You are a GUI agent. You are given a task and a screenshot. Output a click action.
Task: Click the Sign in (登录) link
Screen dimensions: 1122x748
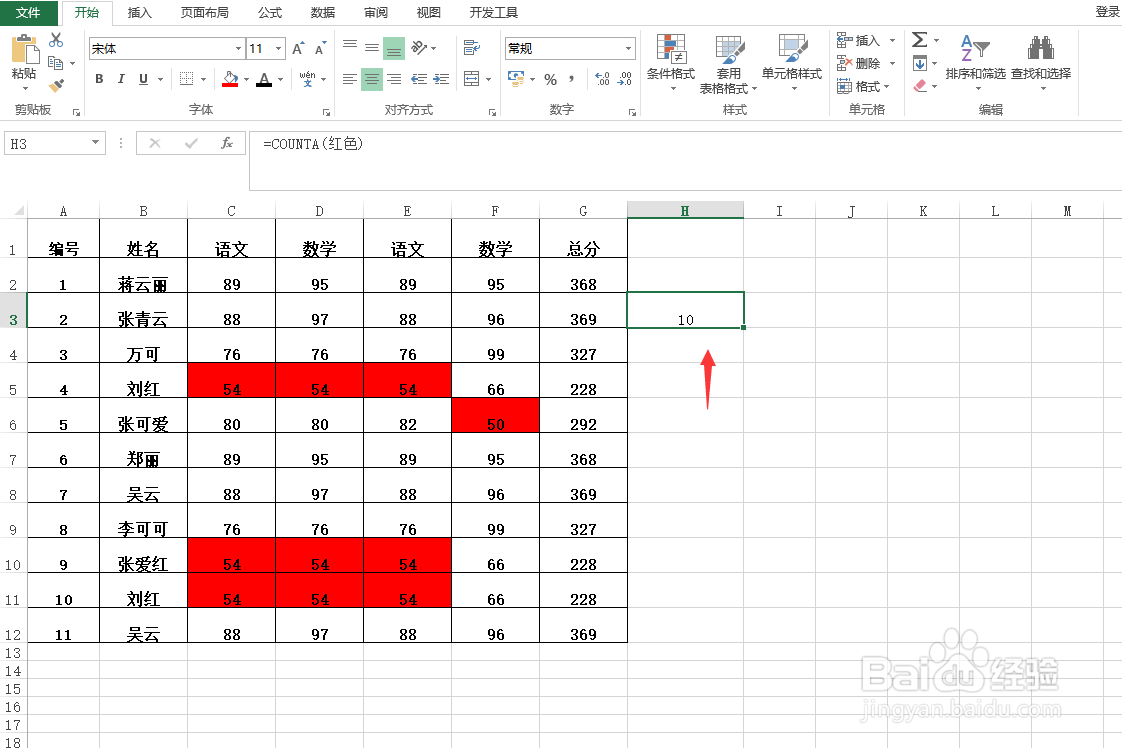[x=1108, y=11]
